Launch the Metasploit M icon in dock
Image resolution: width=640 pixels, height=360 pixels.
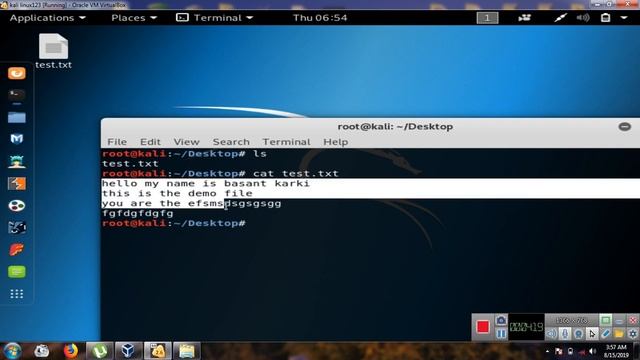(17, 139)
